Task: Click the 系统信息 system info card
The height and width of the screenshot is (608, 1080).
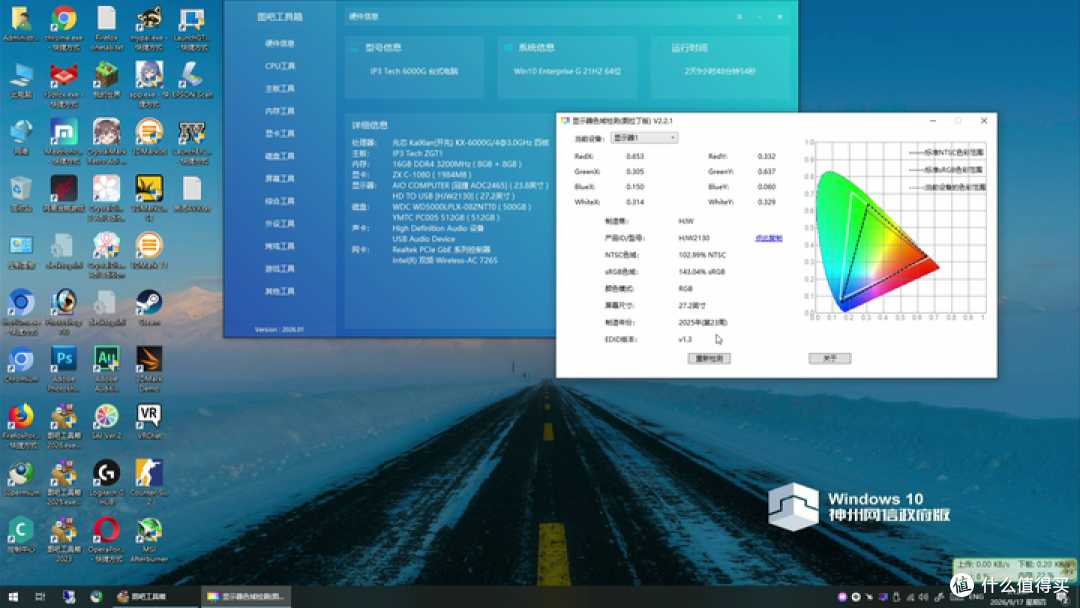Action: (x=568, y=67)
